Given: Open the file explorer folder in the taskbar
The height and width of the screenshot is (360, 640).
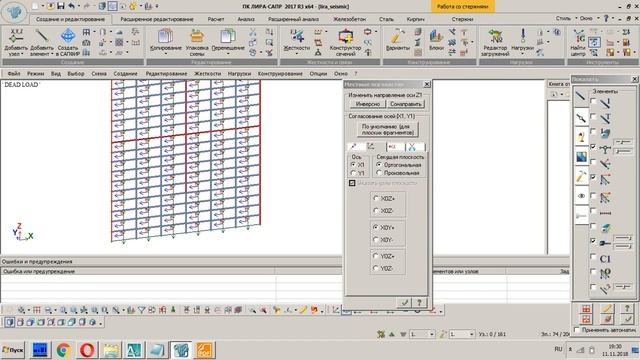Looking at the screenshot, I should pos(111,350).
